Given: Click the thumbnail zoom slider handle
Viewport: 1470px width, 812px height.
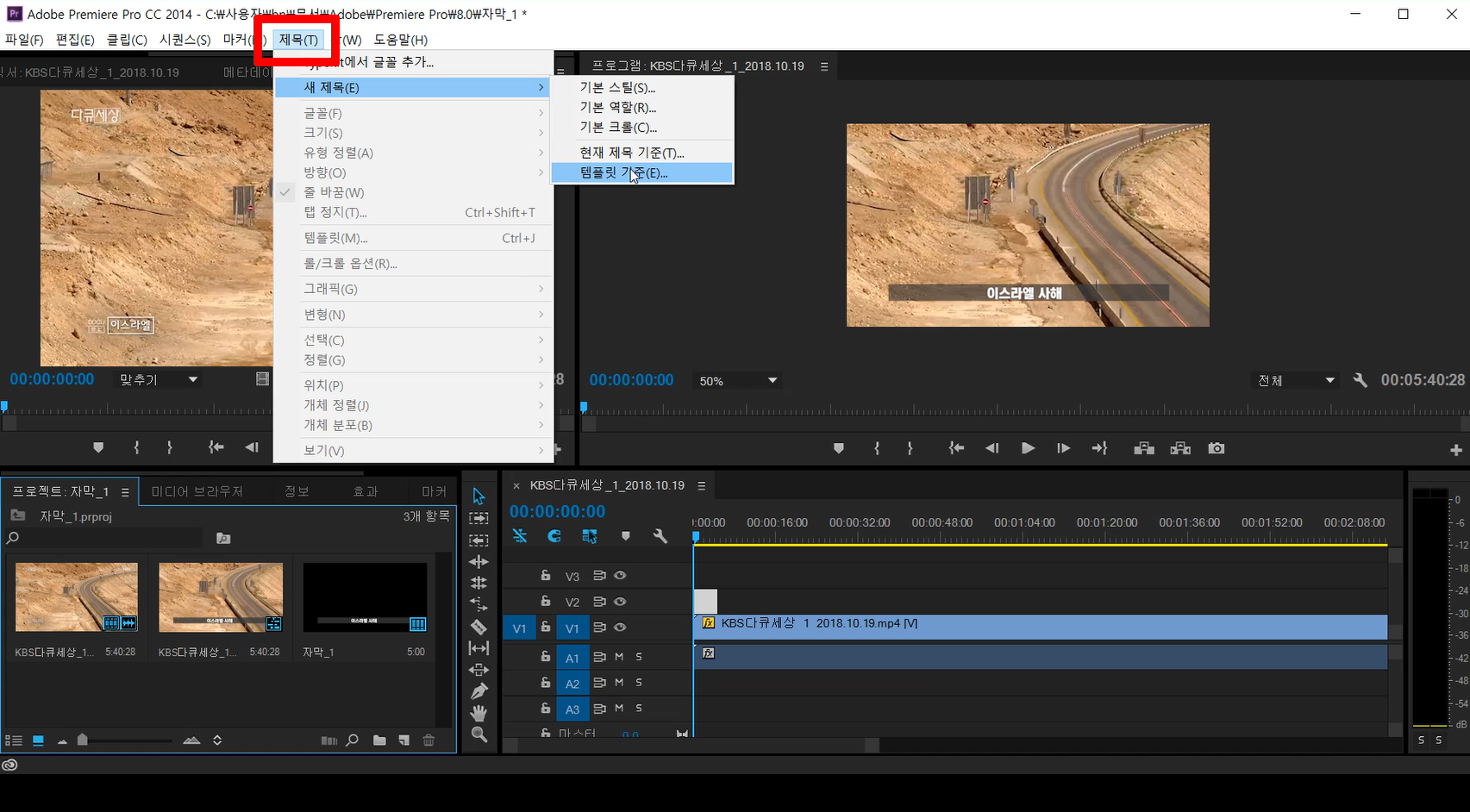Looking at the screenshot, I should (82, 740).
